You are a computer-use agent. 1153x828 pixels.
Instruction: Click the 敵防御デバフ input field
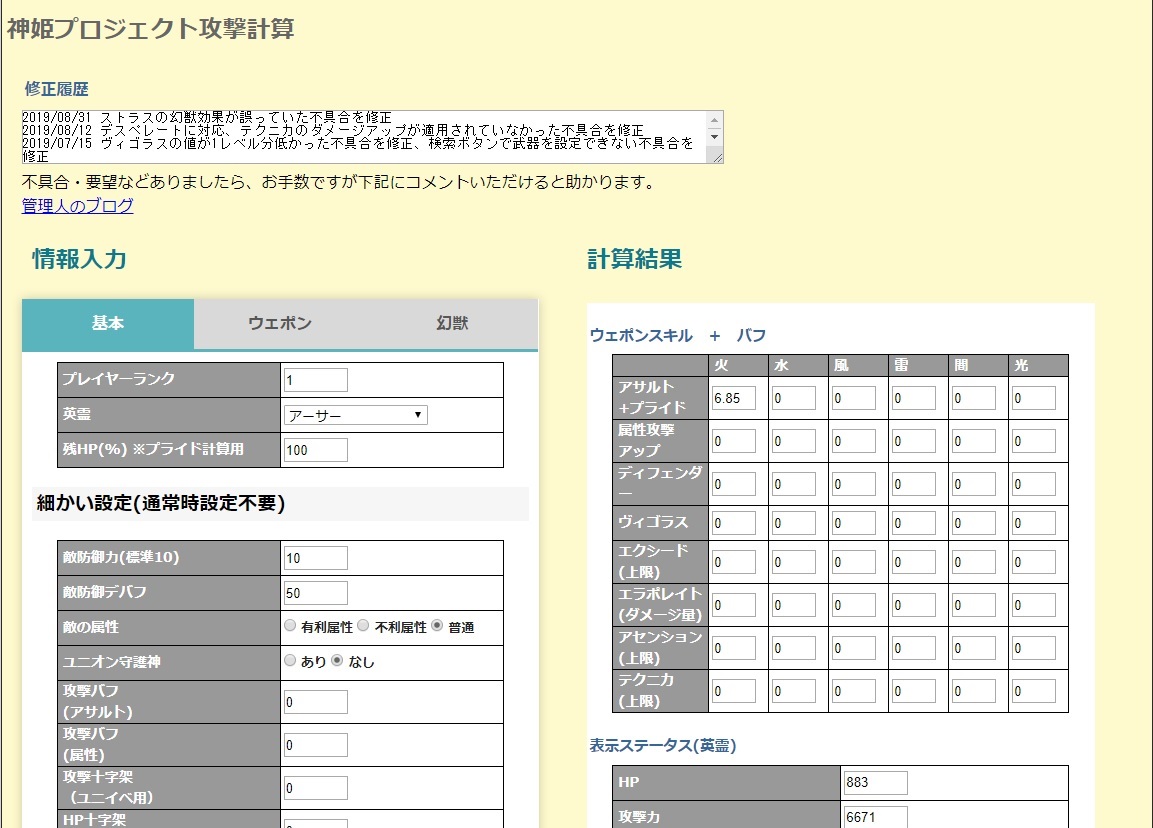[315, 593]
